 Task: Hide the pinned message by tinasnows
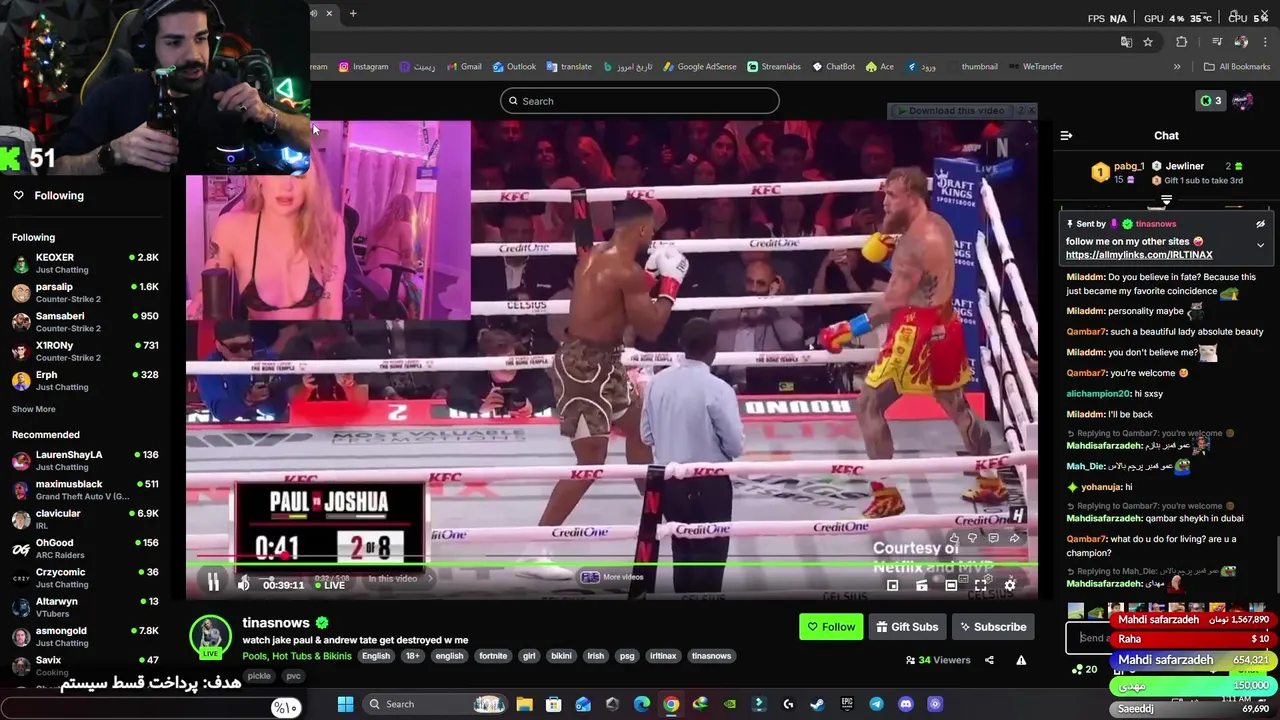pyautogui.click(x=1260, y=224)
